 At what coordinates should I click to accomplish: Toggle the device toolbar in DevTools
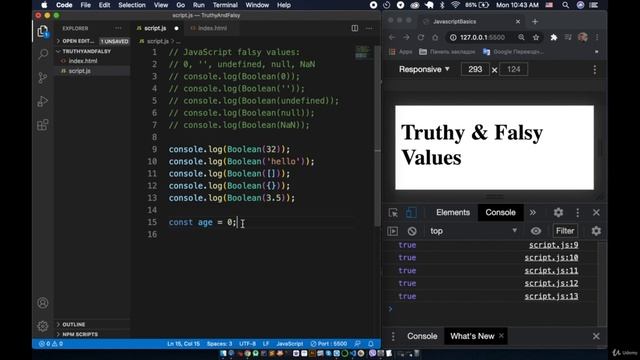pos(411,213)
